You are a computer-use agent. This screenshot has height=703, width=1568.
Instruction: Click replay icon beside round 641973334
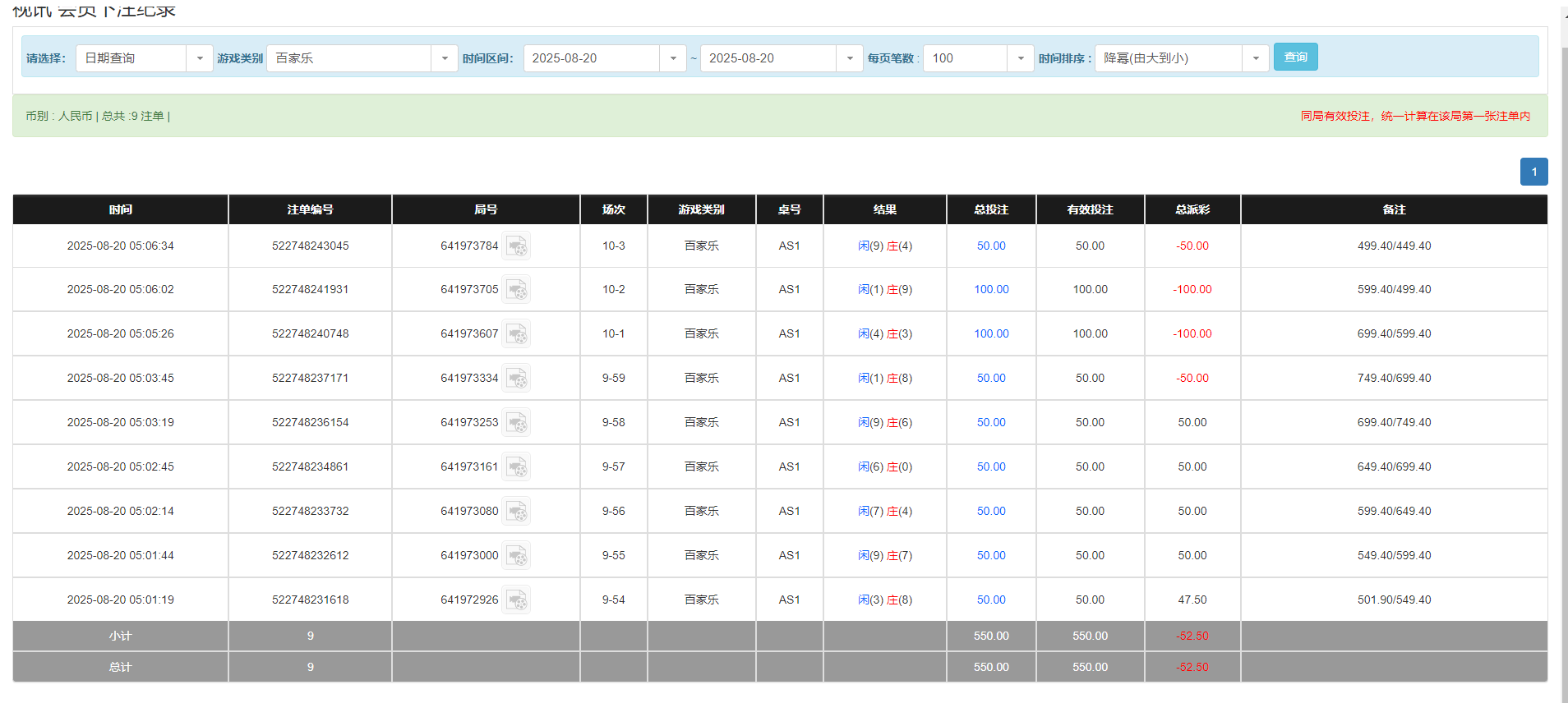[x=516, y=379]
